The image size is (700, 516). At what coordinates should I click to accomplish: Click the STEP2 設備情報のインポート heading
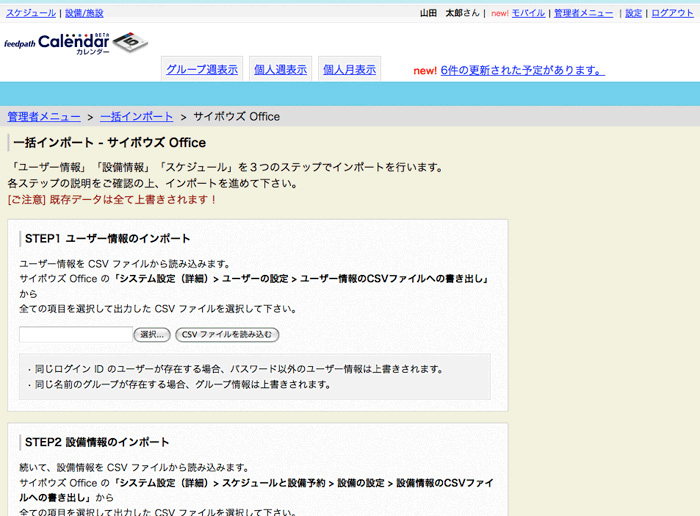[x=97, y=442]
